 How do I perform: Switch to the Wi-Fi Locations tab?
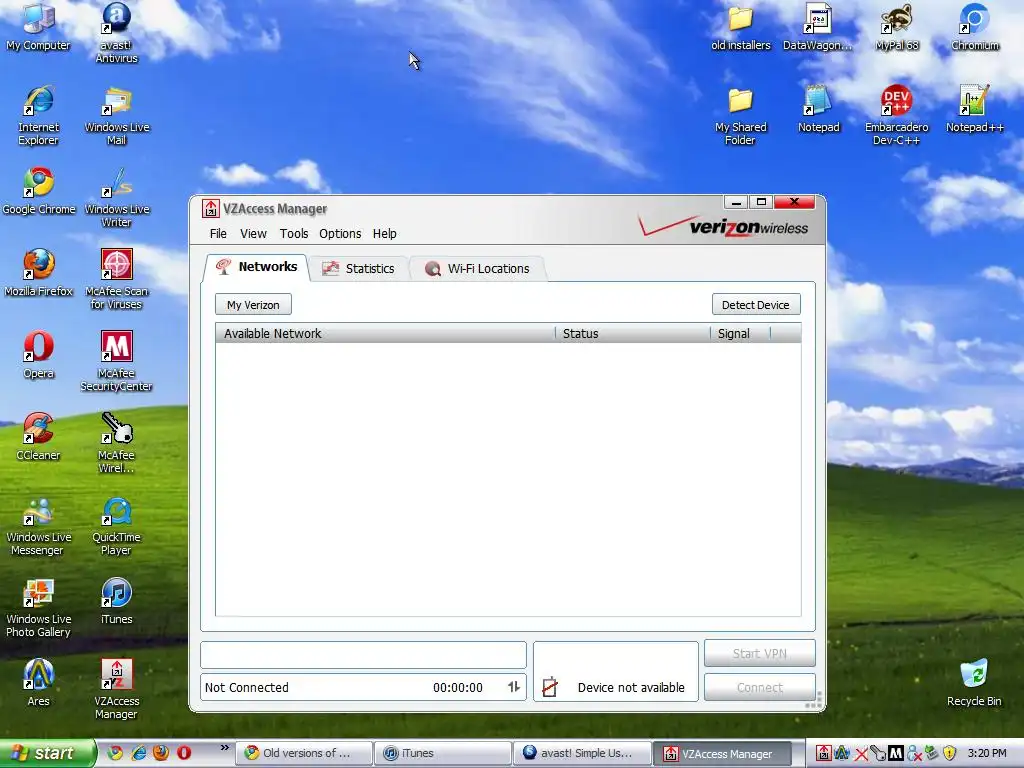(477, 268)
